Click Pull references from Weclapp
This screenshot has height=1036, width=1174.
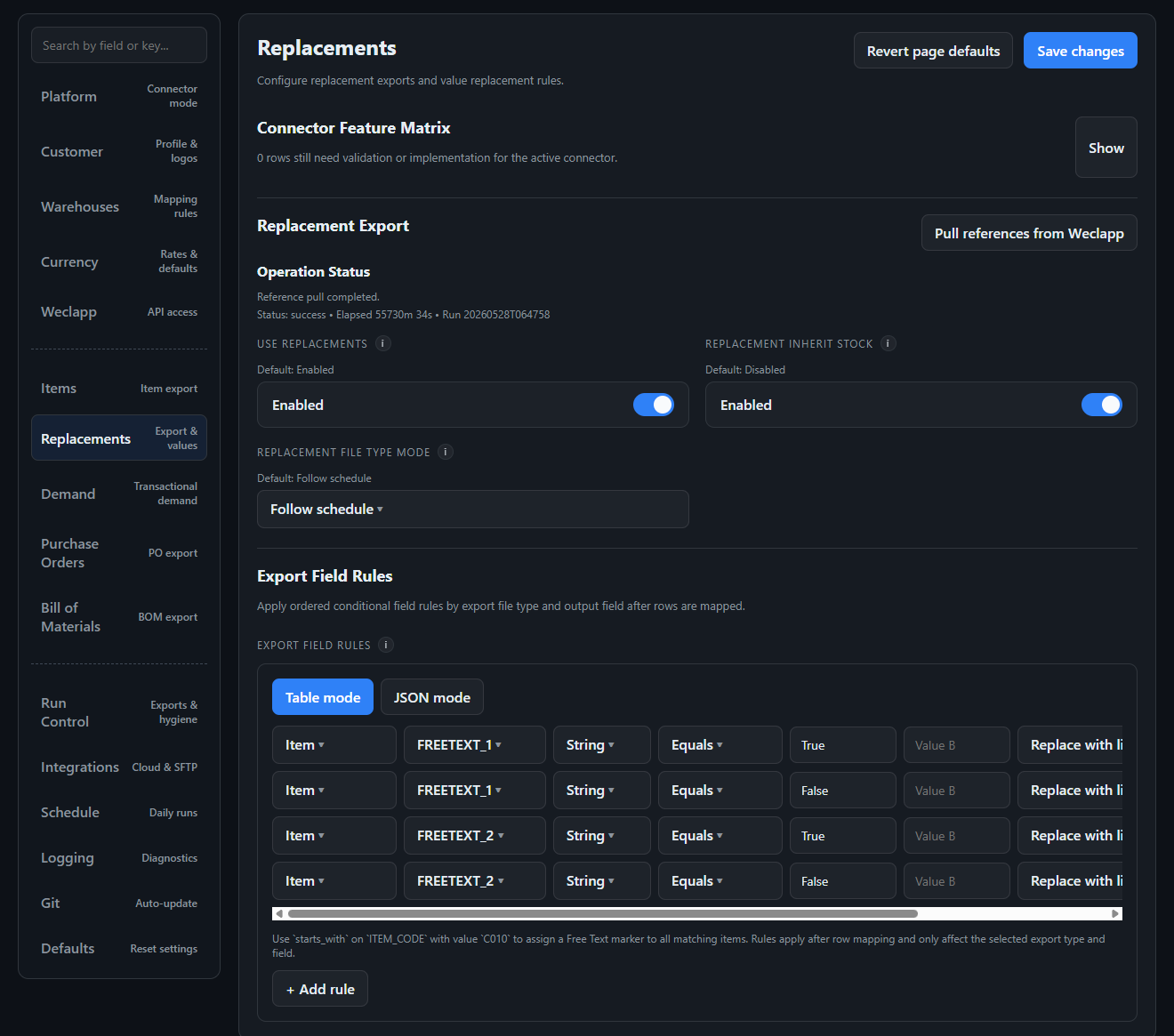click(1029, 233)
